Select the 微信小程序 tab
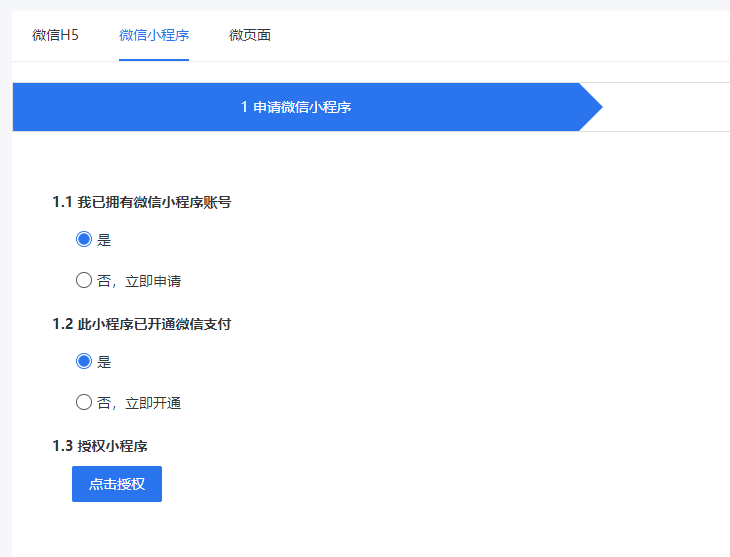 pos(154,35)
